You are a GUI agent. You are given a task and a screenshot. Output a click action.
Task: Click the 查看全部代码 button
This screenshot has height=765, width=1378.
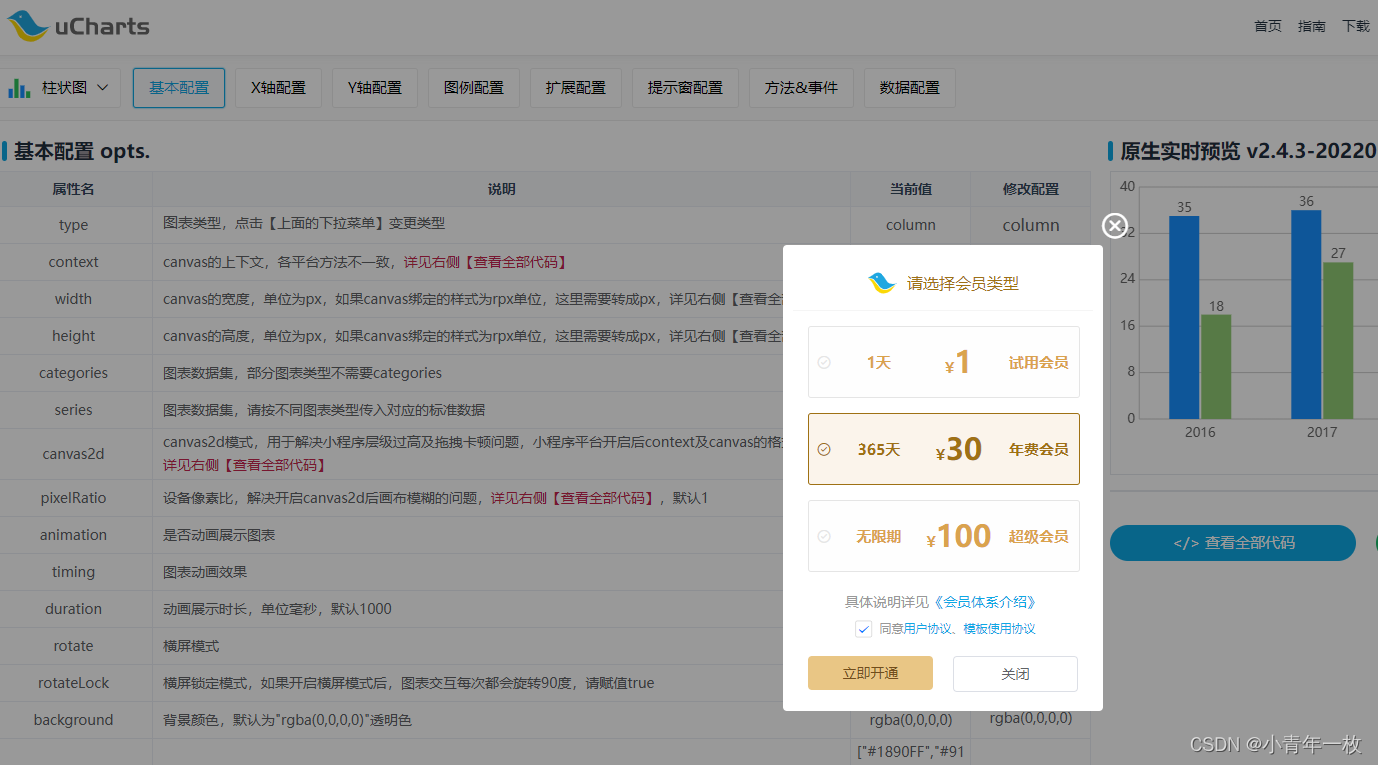coord(1233,543)
